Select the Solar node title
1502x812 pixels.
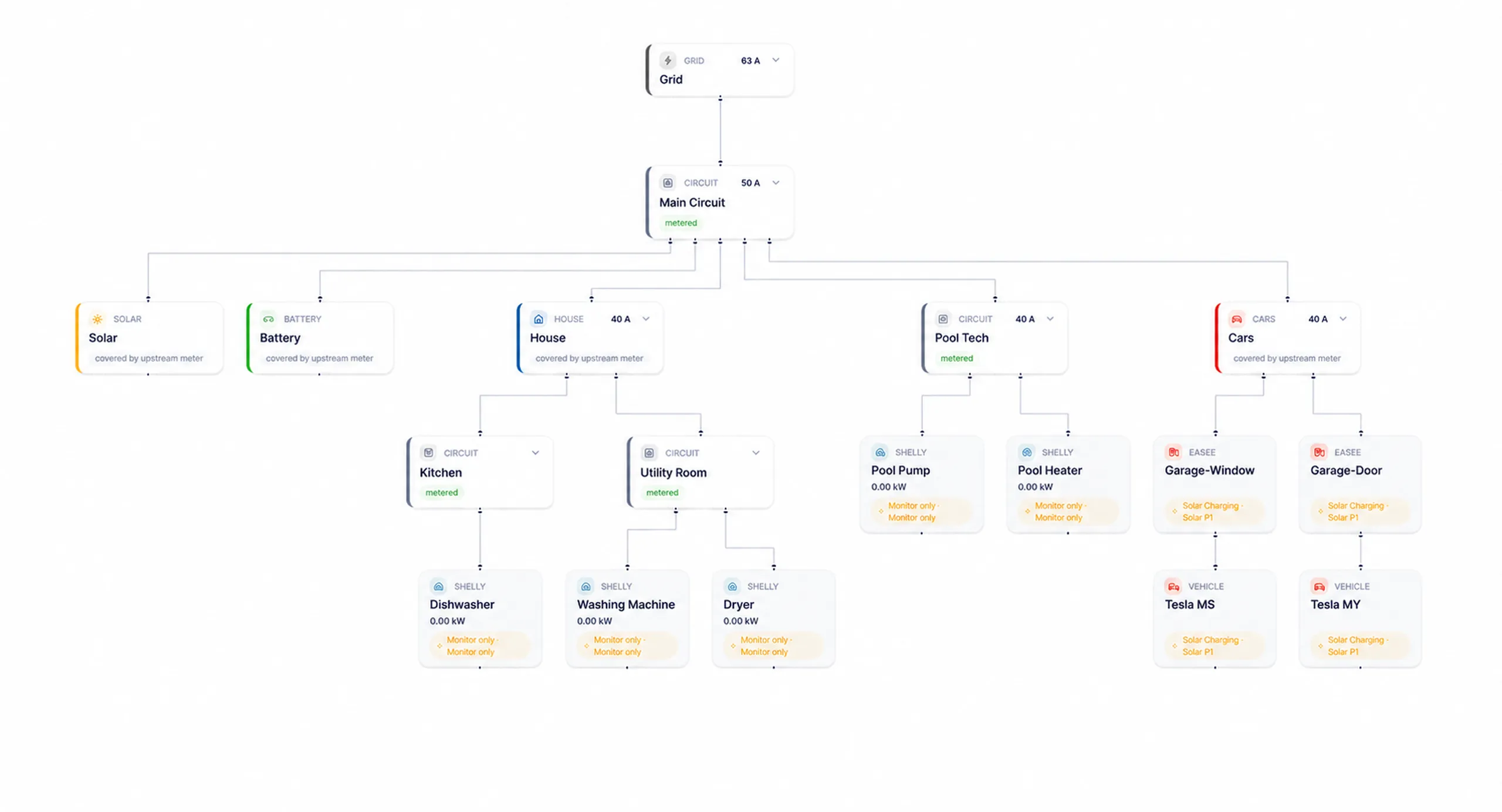[x=103, y=338]
